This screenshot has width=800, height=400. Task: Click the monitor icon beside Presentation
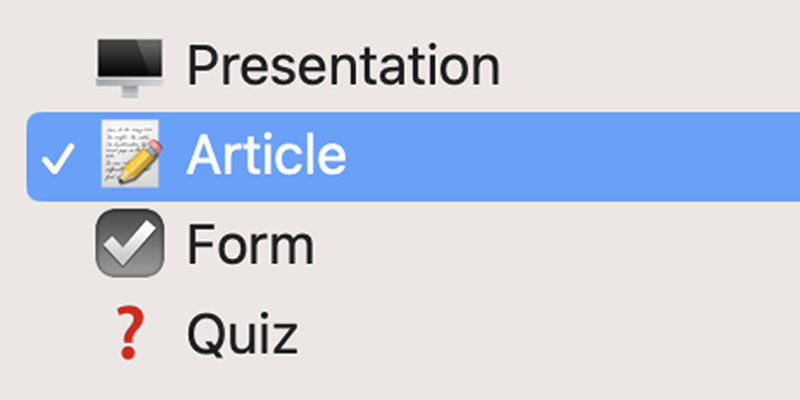pos(130,67)
